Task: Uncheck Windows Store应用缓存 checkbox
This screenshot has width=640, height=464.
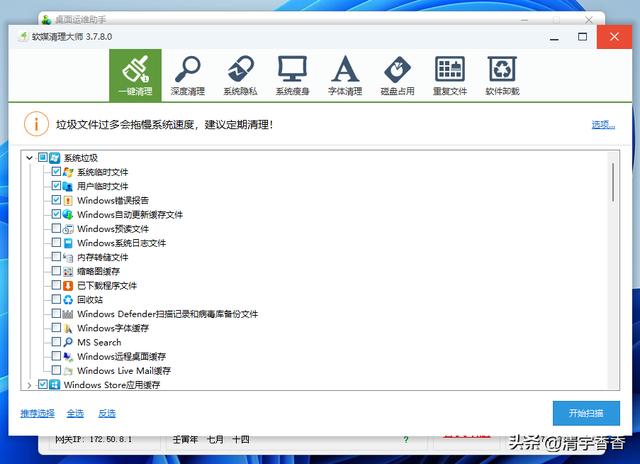Action: click(x=43, y=384)
